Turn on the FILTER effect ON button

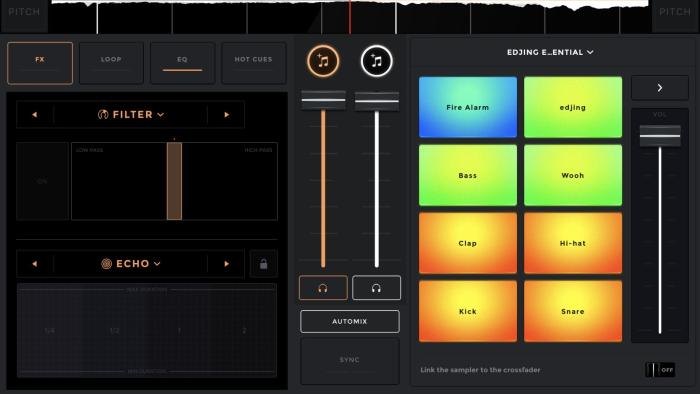(42, 181)
